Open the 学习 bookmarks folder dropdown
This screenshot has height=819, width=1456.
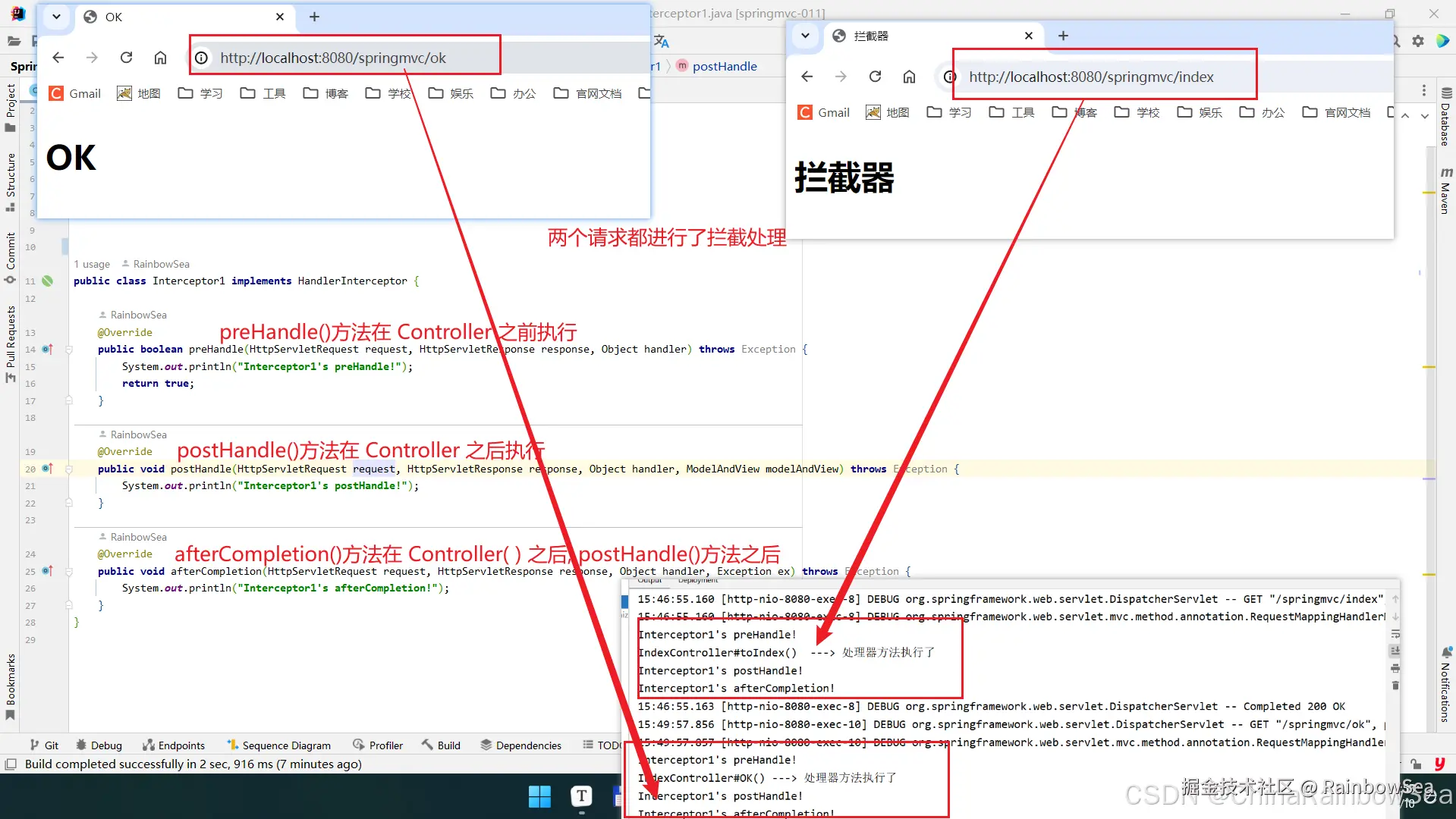click(200, 93)
